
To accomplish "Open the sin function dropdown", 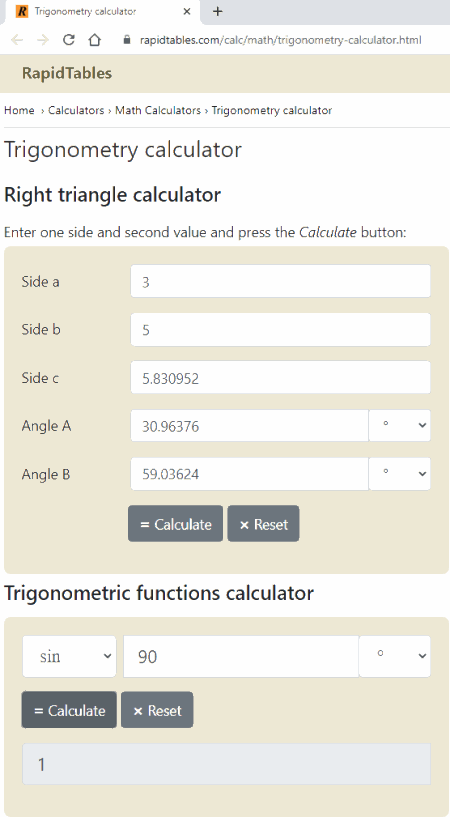I will 69,657.
